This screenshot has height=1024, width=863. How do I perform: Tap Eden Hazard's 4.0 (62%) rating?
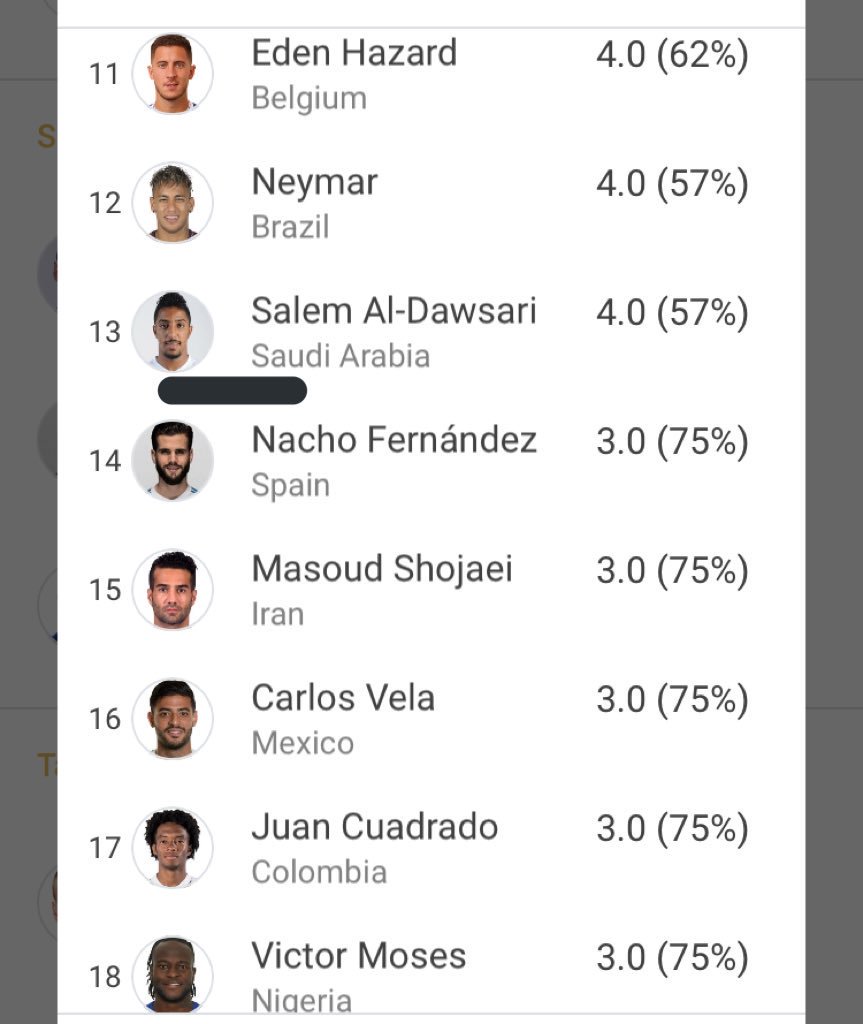click(x=672, y=55)
